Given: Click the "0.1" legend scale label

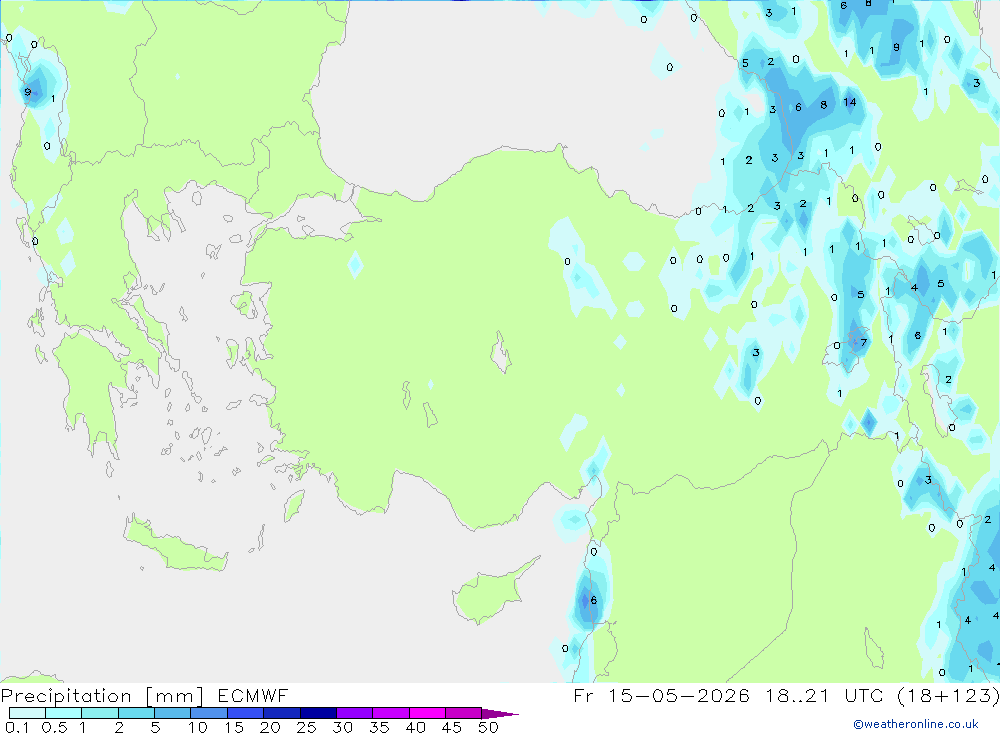Looking at the screenshot, I should coord(17,727).
